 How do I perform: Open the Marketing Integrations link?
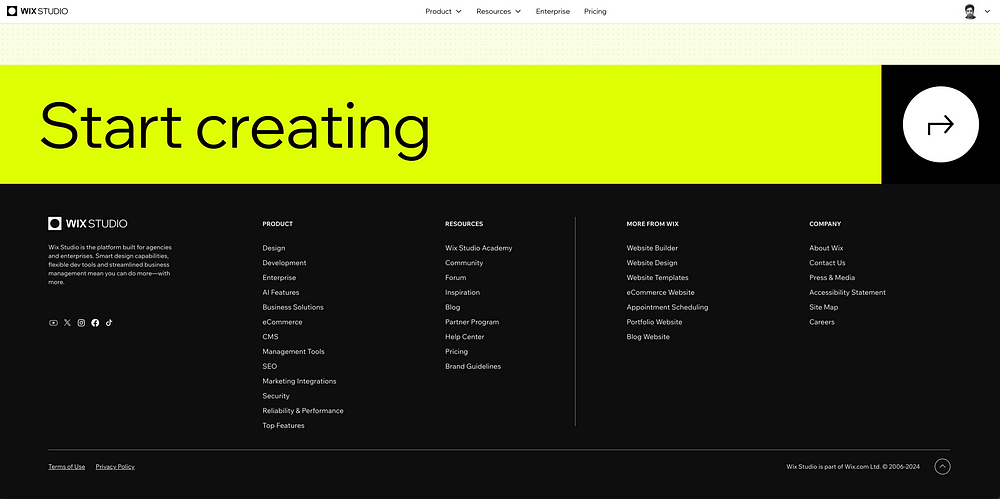299,381
